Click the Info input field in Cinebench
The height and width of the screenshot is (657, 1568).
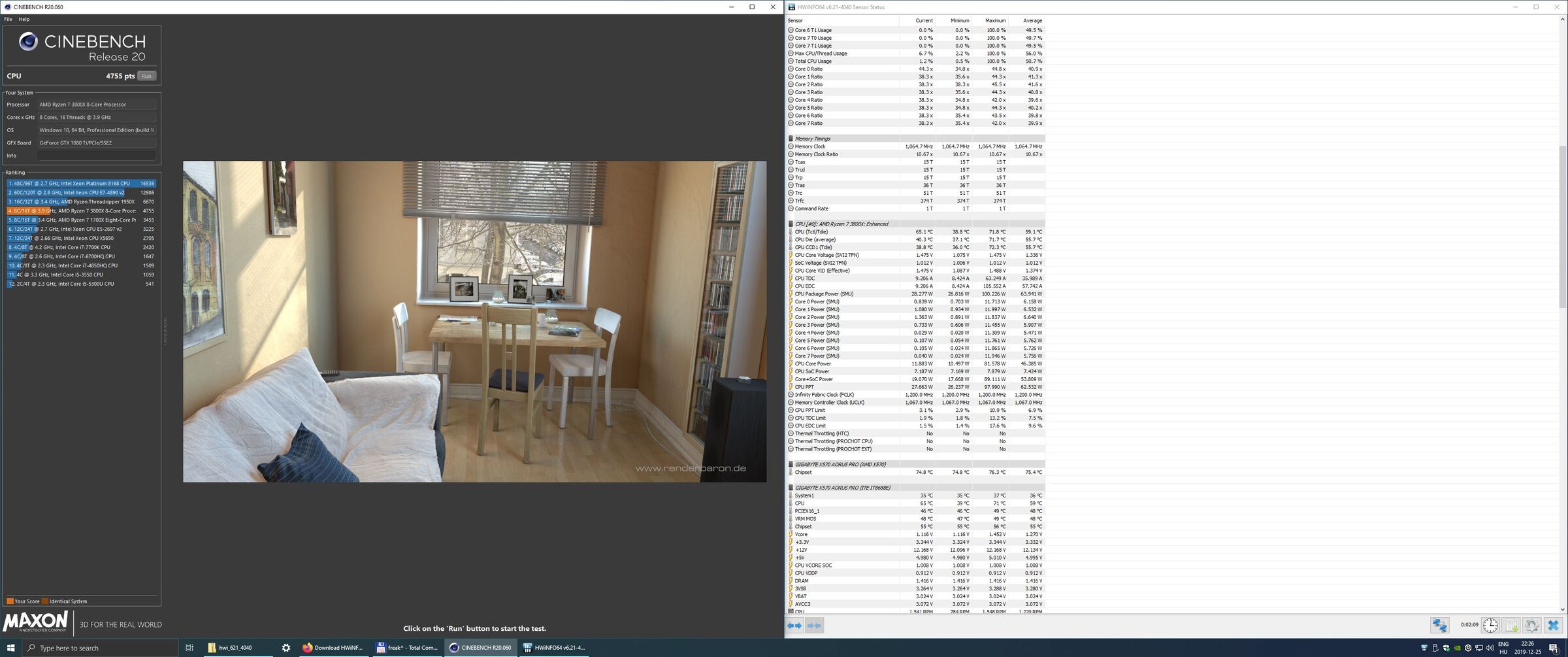coord(97,156)
